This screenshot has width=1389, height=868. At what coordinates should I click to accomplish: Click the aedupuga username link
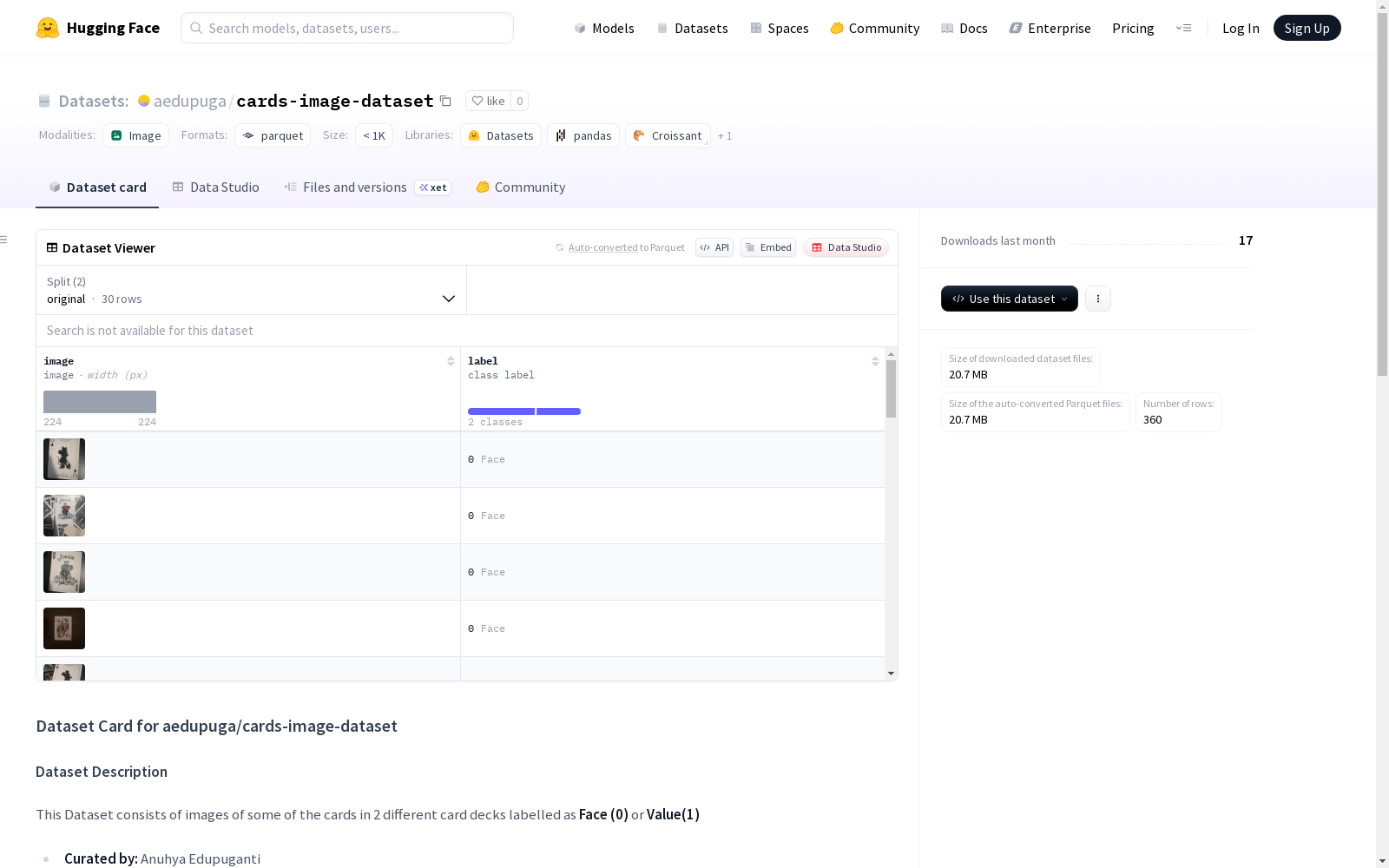(x=190, y=101)
